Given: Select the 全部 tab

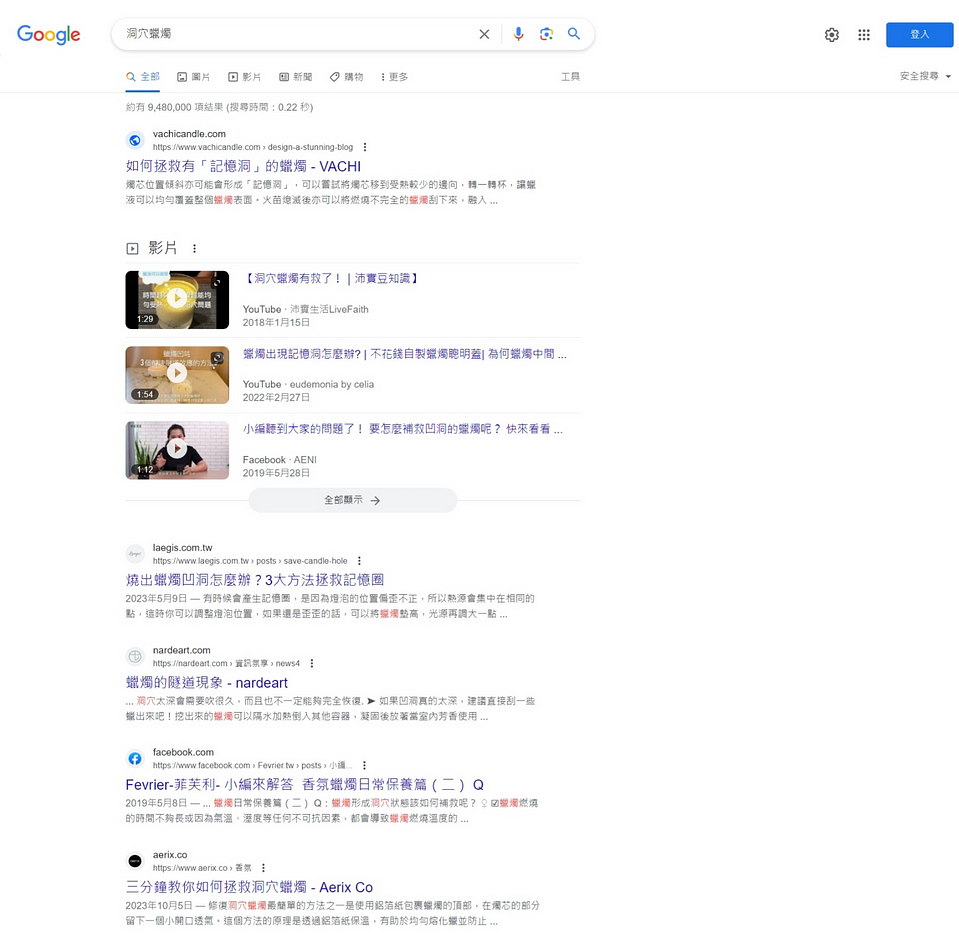Looking at the screenshot, I should coord(143,77).
